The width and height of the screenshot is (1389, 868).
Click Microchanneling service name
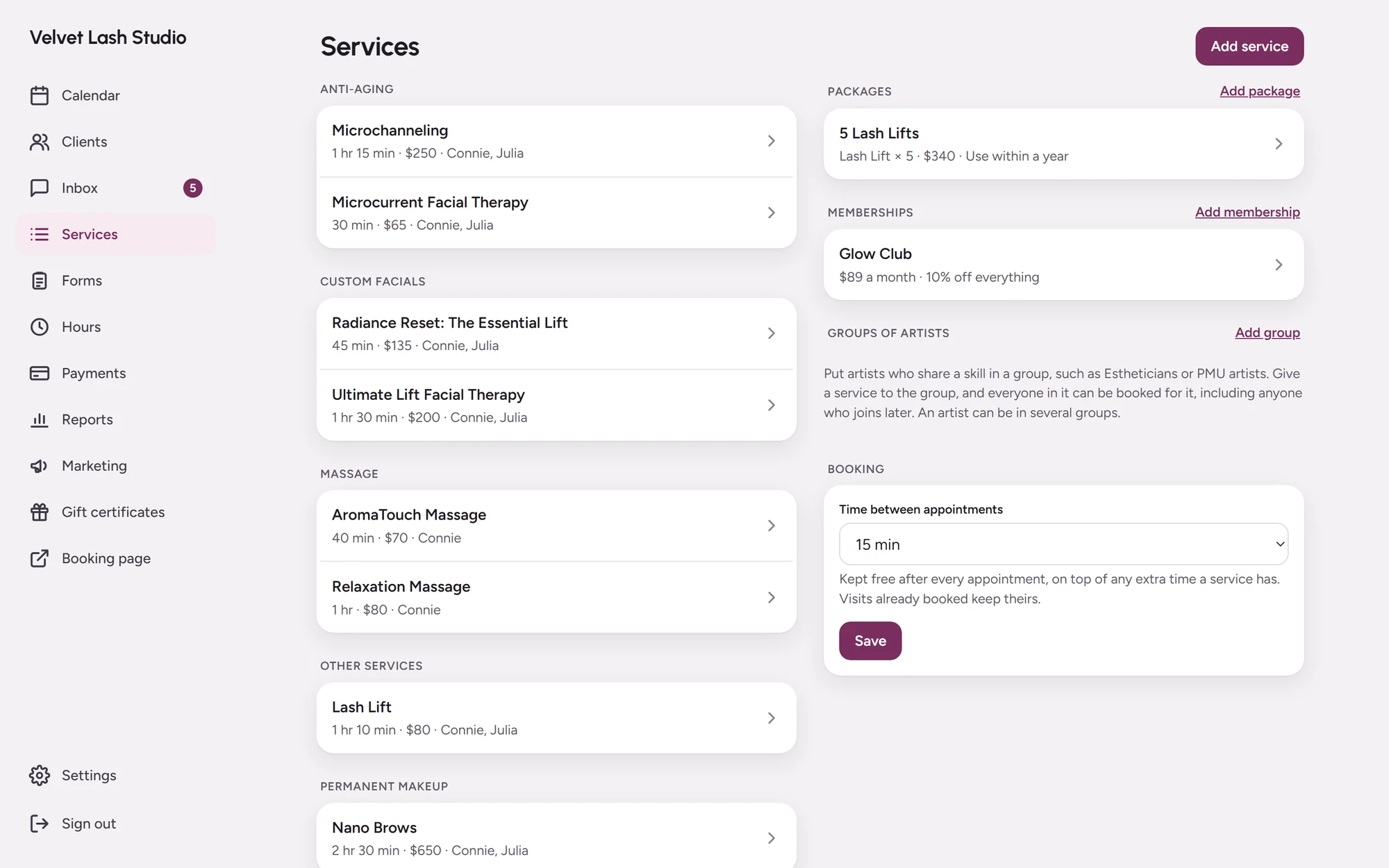coord(390,131)
